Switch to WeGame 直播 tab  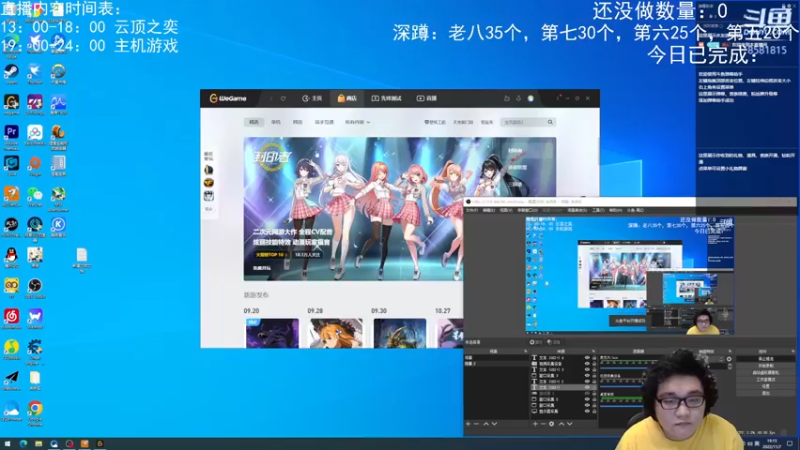(427, 98)
